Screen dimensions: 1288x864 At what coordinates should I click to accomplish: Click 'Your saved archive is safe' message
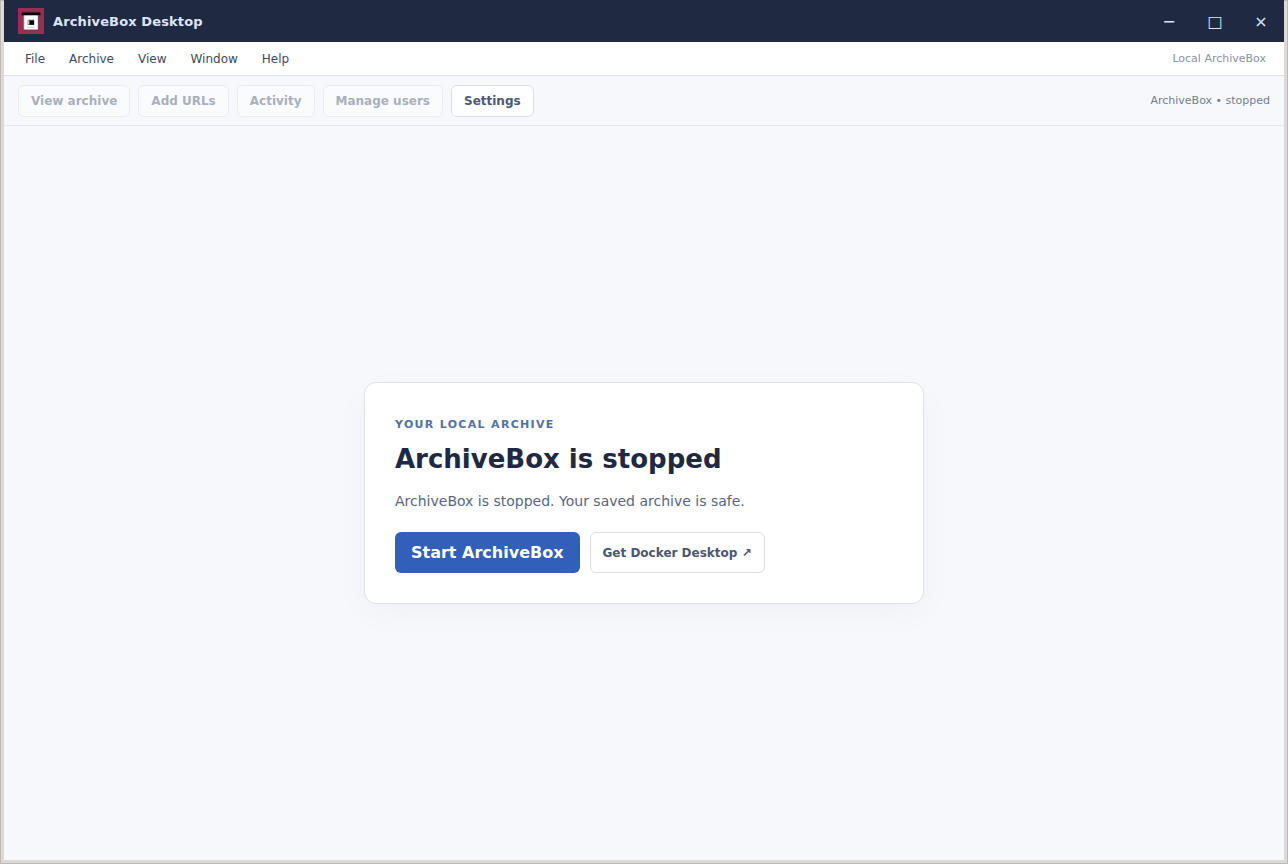point(651,501)
